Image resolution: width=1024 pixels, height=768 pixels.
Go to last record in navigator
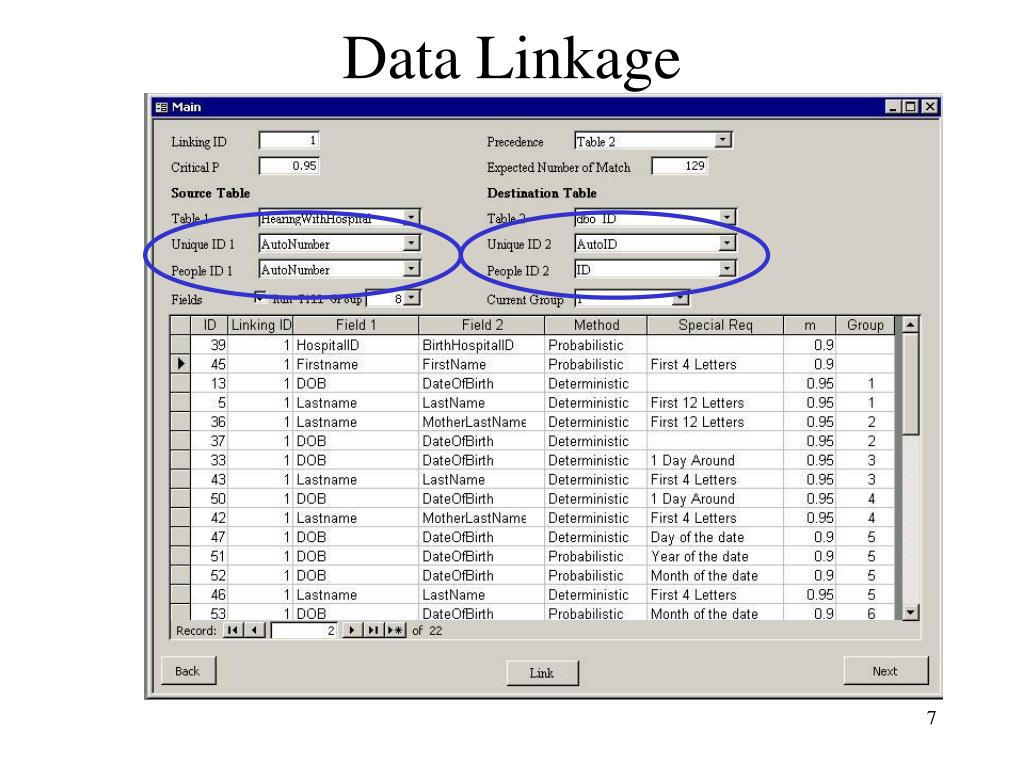pyautogui.click(x=373, y=630)
